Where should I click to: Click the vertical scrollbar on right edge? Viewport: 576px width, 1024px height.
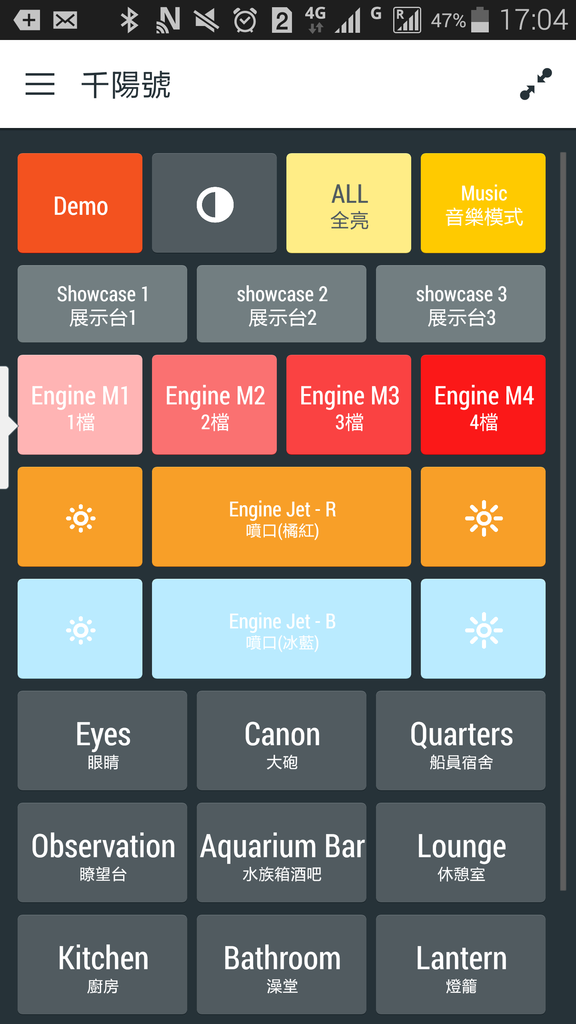point(563,521)
